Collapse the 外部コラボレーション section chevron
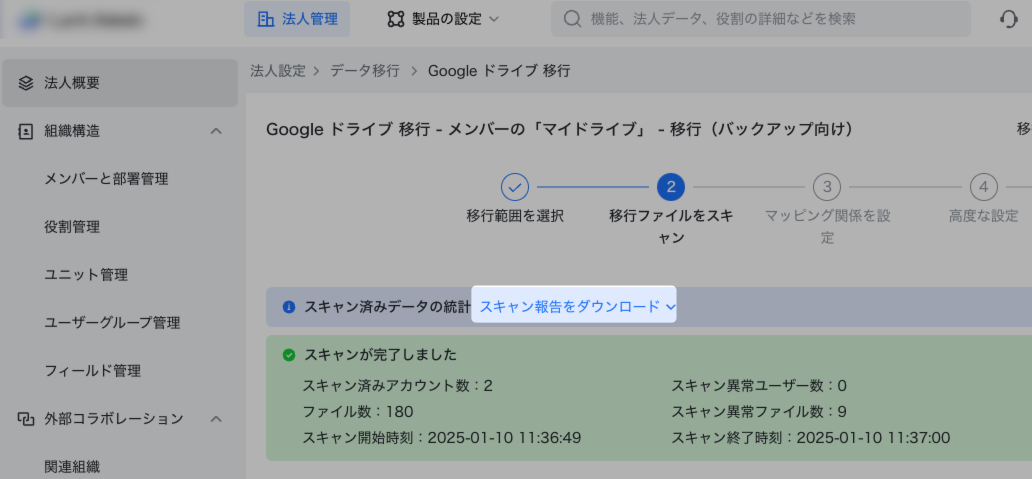The width and height of the screenshot is (1032, 479). tap(215, 419)
